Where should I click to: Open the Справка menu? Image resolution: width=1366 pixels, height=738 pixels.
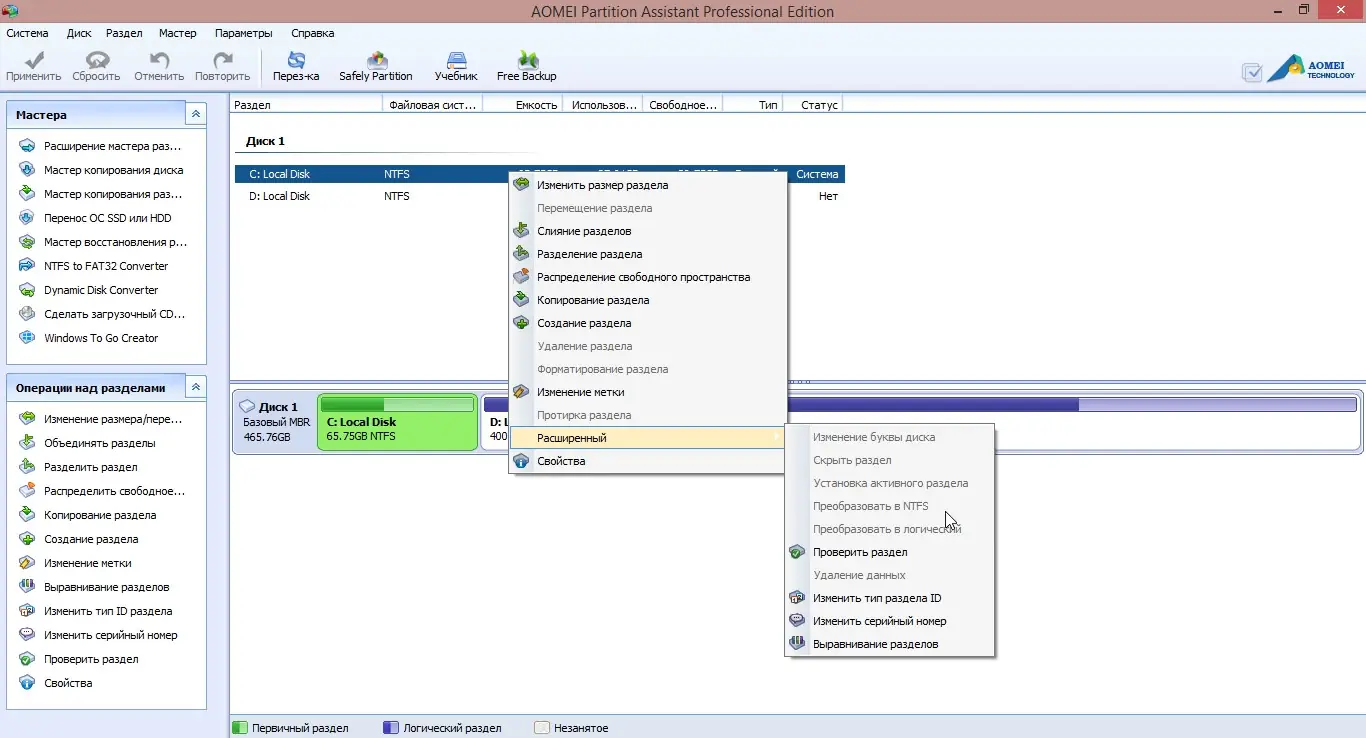point(313,33)
